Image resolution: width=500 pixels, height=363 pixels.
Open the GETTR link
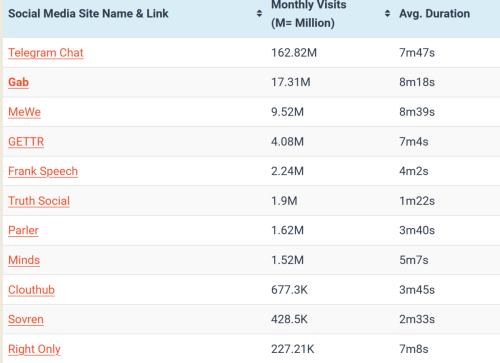point(26,142)
